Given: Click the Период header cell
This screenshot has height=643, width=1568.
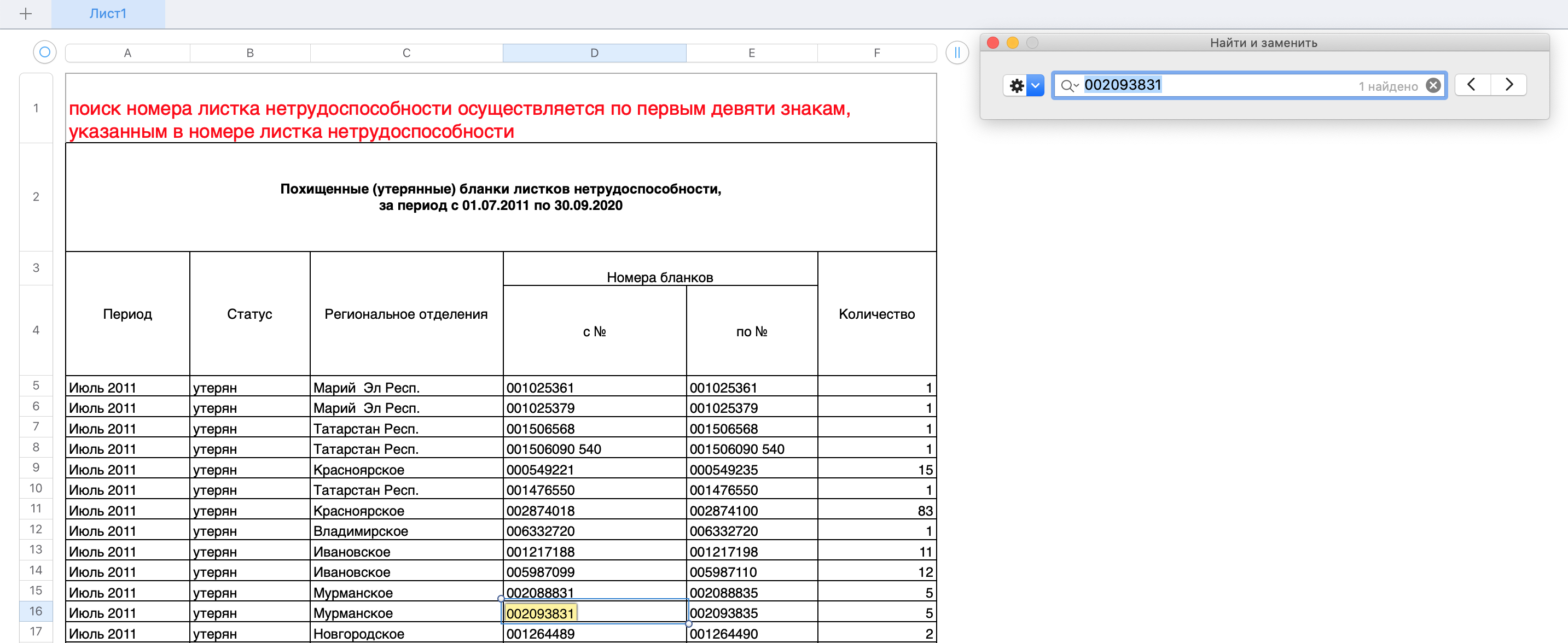Looking at the screenshot, I should tap(128, 314).
